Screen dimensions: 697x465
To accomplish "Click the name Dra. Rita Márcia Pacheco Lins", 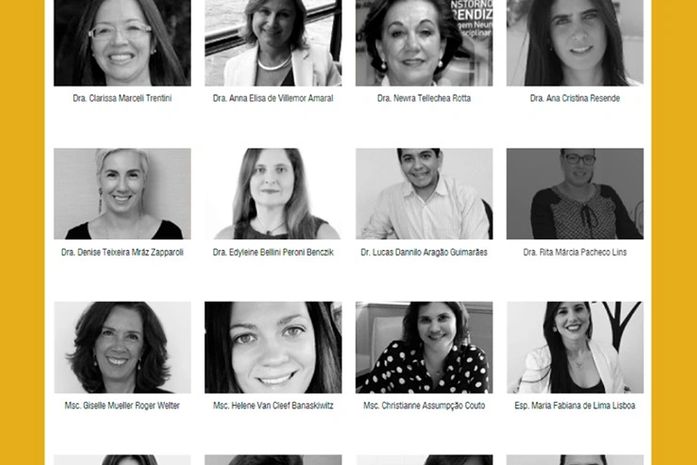I will [x=575, y=252].
